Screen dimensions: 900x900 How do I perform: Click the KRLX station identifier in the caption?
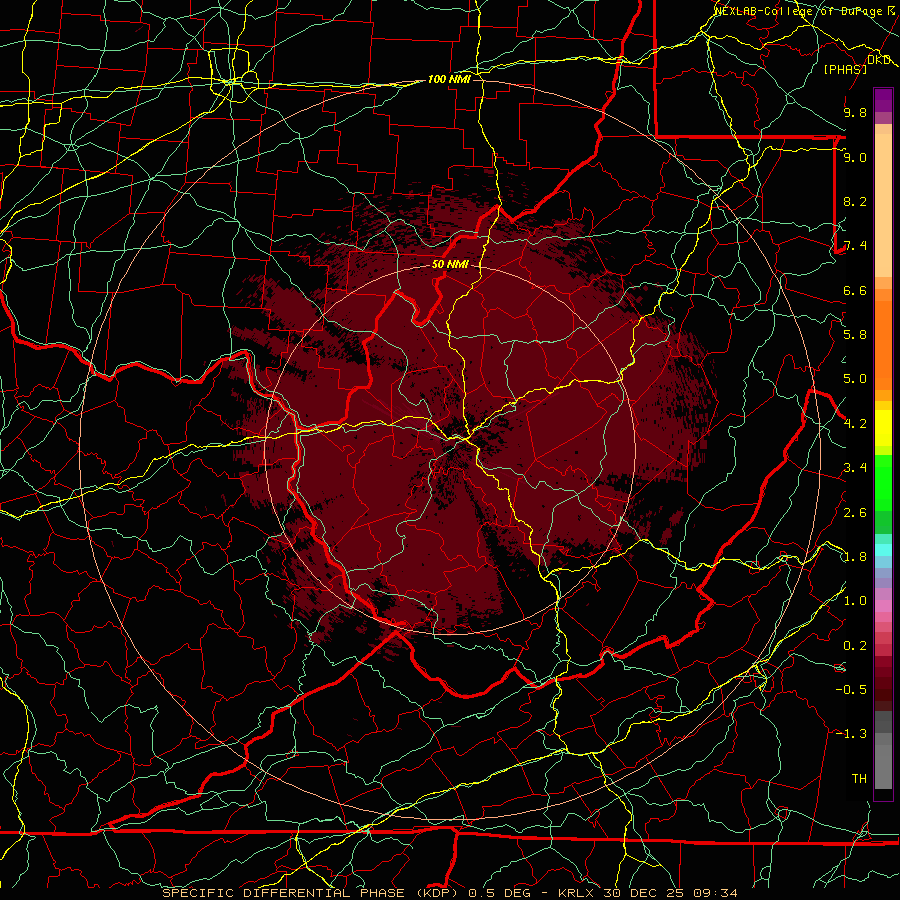[x=577, y=893]
